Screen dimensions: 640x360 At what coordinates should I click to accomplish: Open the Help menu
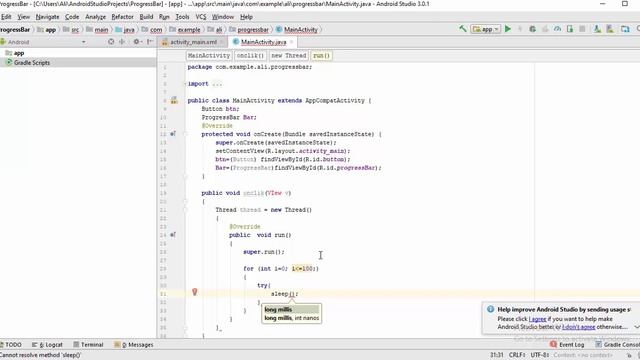click(x=246, y=17)
